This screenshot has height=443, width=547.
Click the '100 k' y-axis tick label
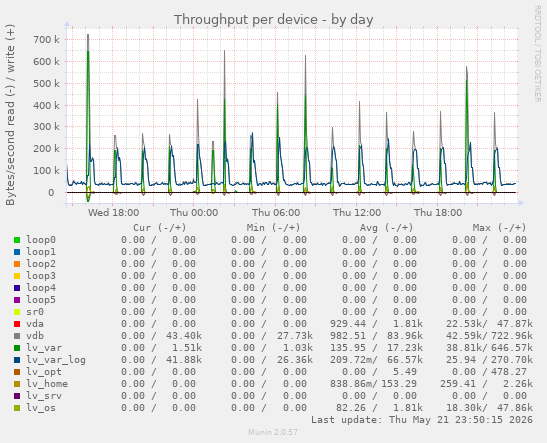coord(46,171)
